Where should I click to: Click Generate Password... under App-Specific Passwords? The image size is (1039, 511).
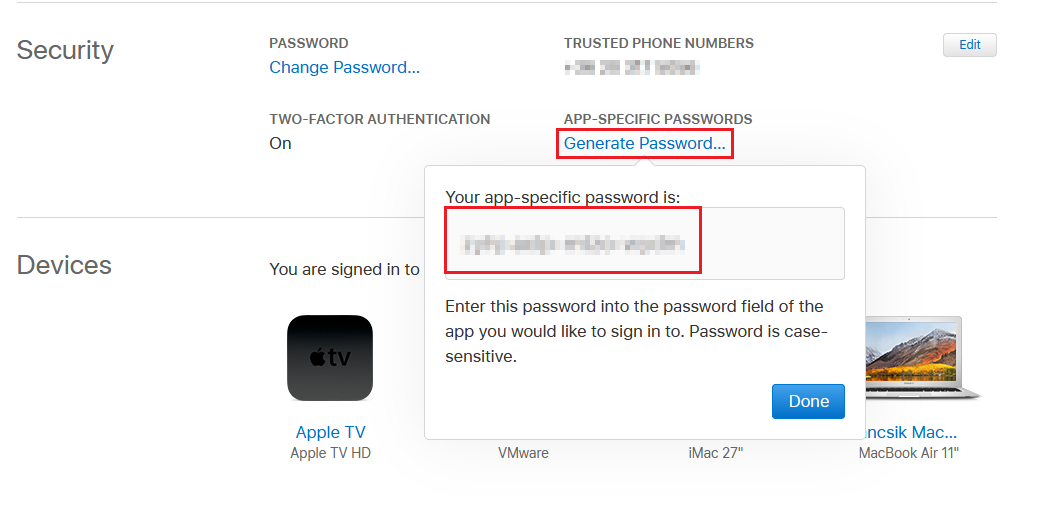(x=645, y=144)
